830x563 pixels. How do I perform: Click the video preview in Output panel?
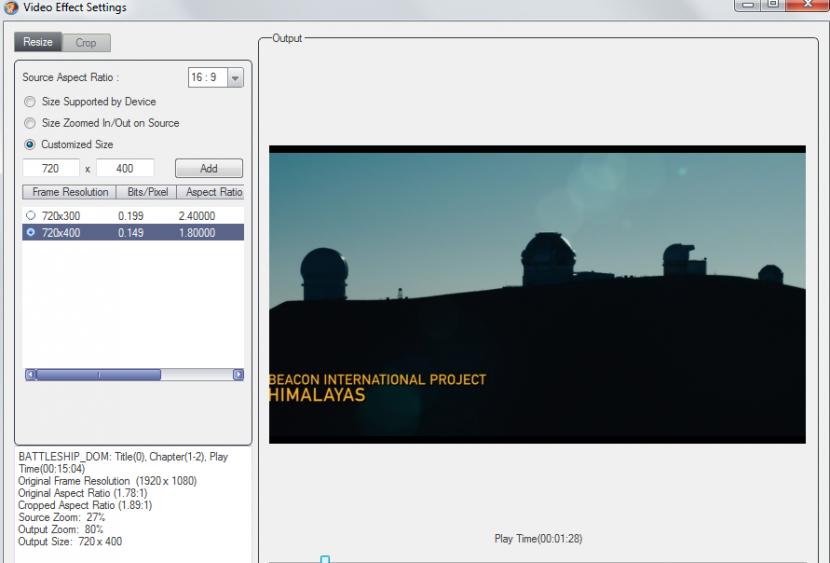[537, 294]
